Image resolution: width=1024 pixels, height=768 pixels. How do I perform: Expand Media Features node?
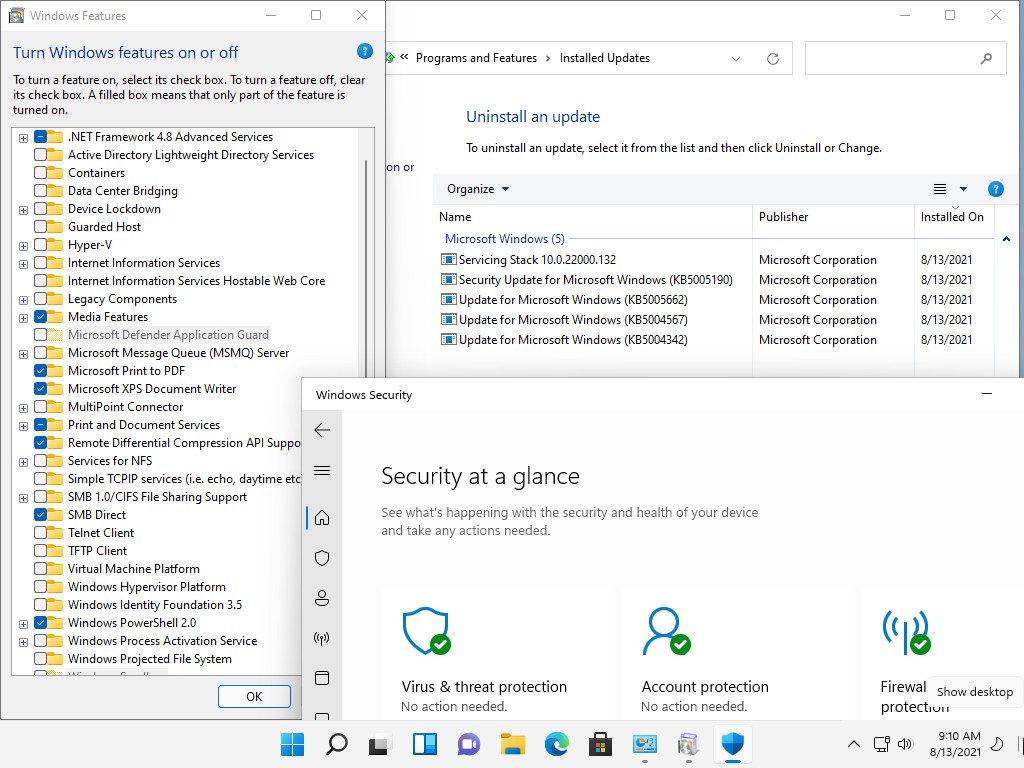coord(24,318)
